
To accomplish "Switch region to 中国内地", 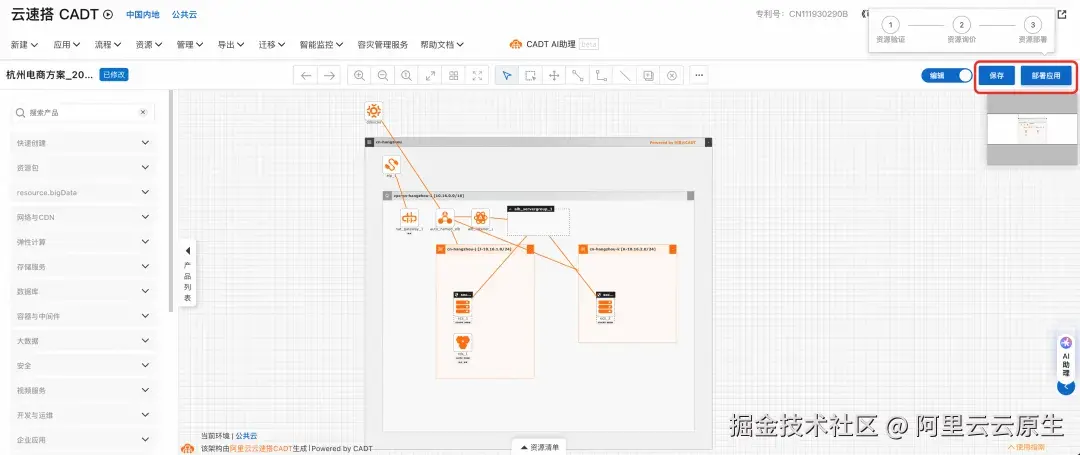I will (x=143, y=14).
